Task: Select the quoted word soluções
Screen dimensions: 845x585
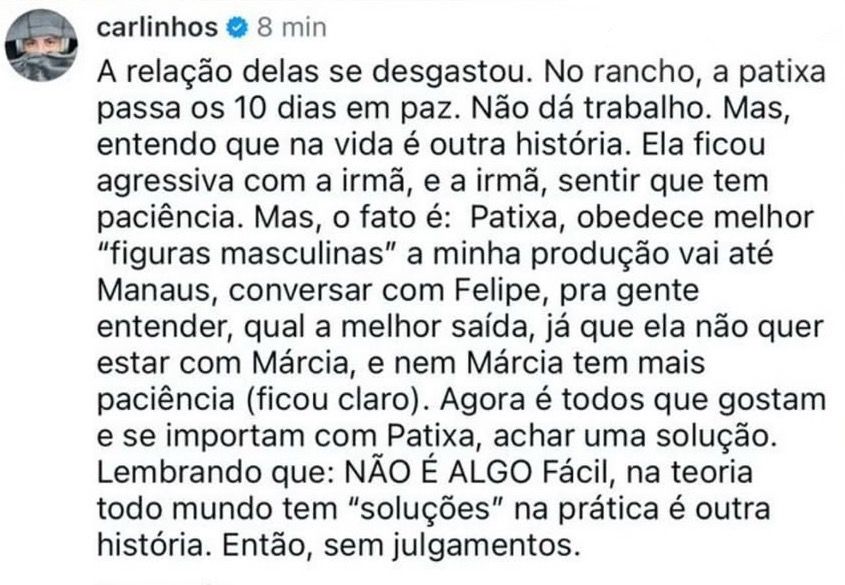Action: tap(427, 510)
